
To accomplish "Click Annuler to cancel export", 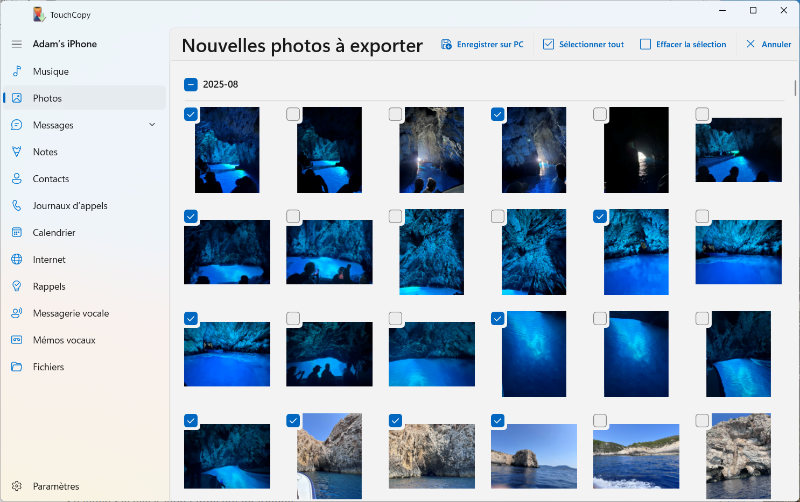I will (x=768, y=44).
